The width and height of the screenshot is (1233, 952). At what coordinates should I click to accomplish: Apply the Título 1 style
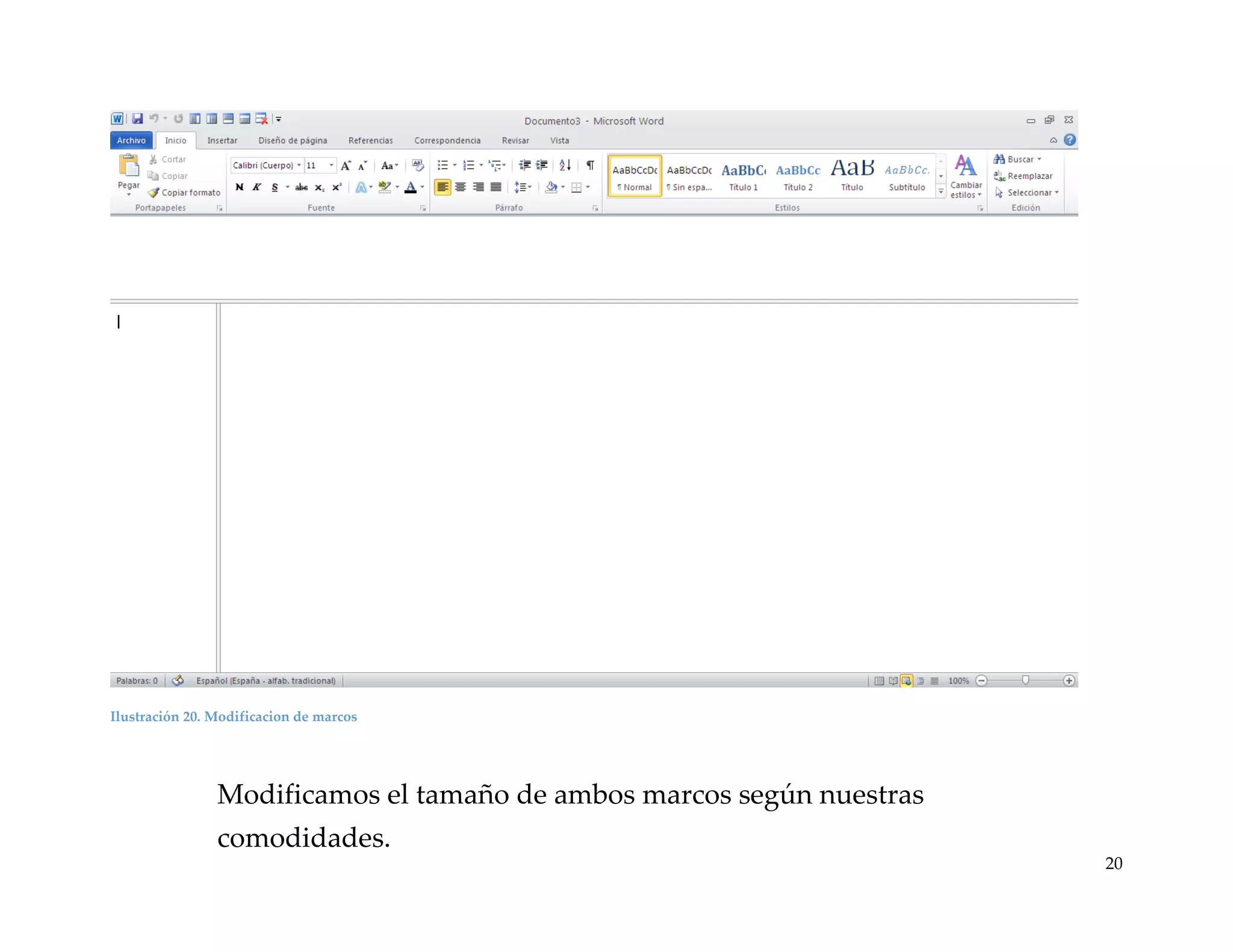744,176
